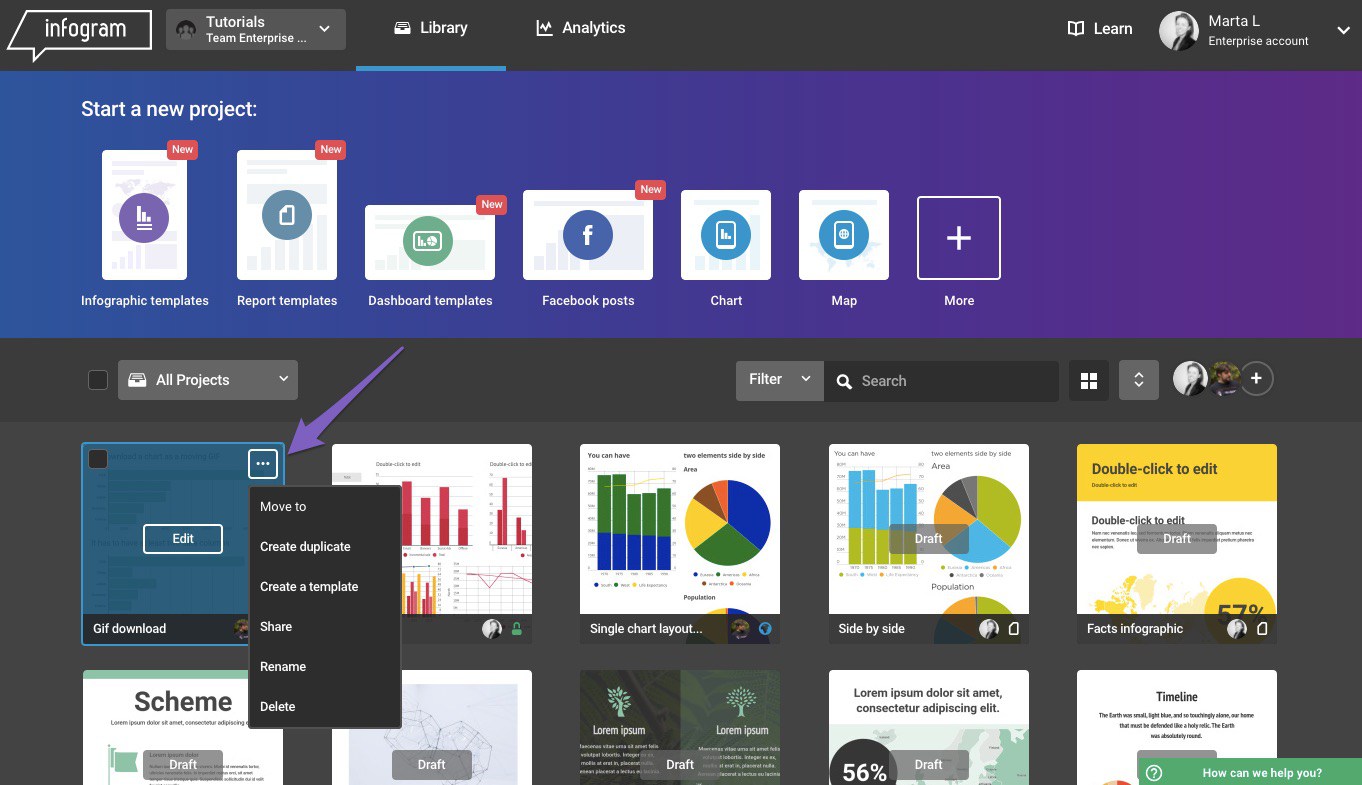This screenshot has width=1362, height=785.
Task: Start a new Chart project
Action: [726, 235]
